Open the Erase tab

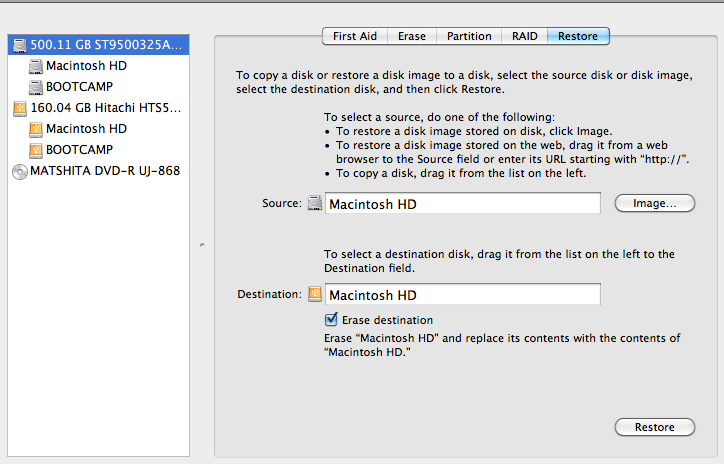click(412, 36)
